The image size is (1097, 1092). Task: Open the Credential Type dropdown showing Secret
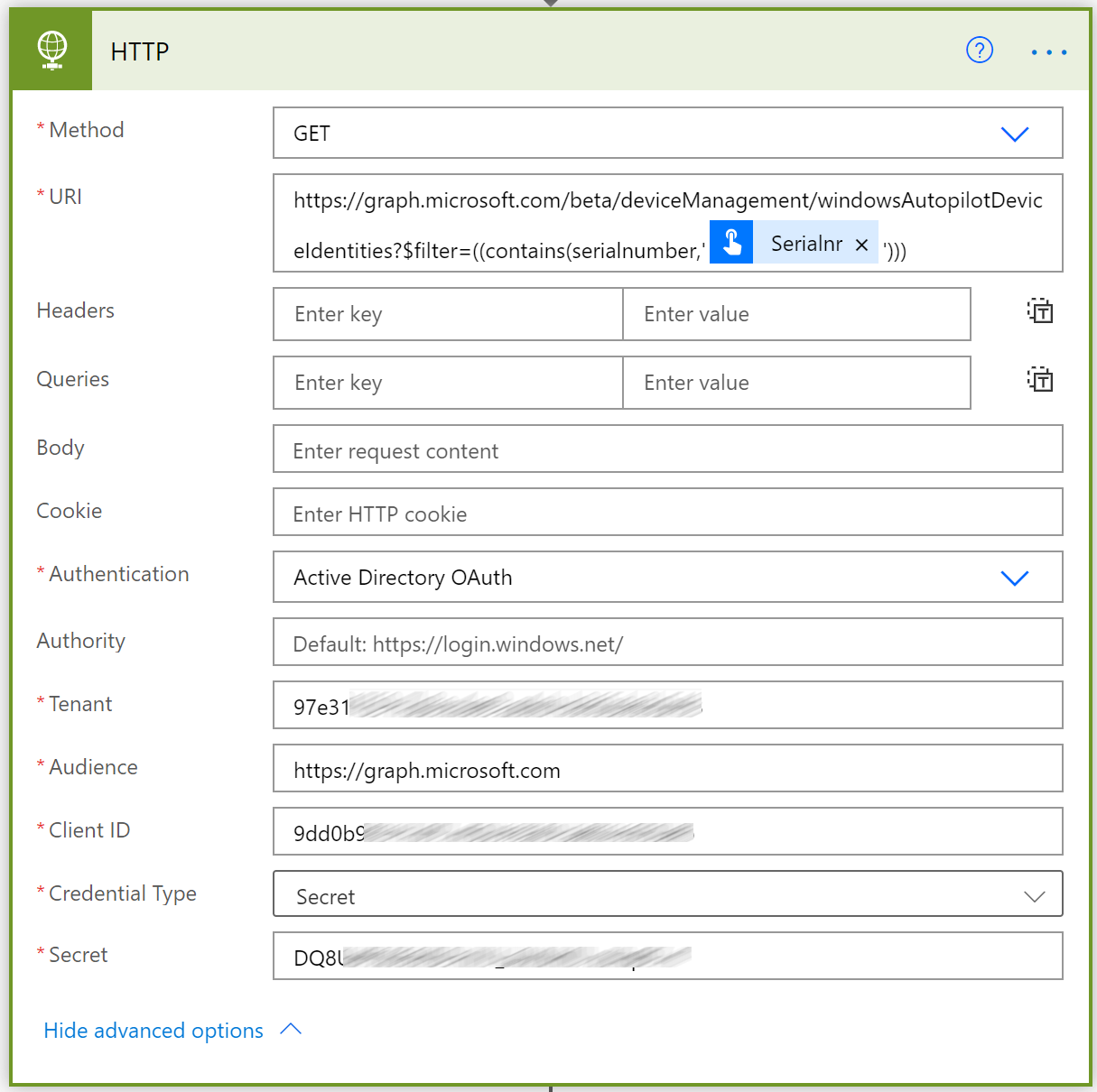click(x=1035, y=895)
